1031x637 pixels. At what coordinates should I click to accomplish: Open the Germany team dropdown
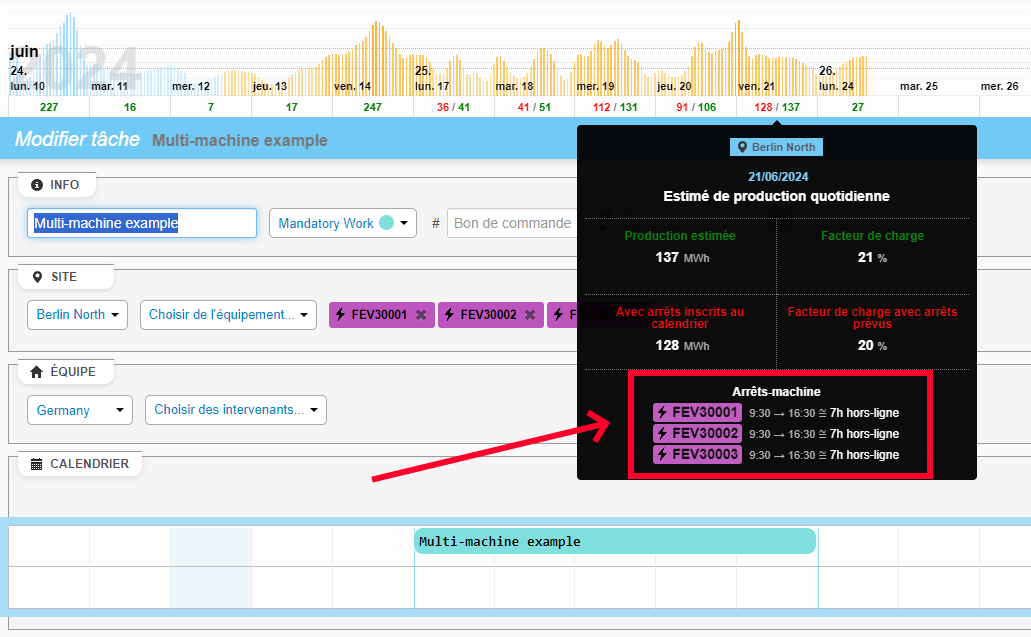[x=79, y=410]
